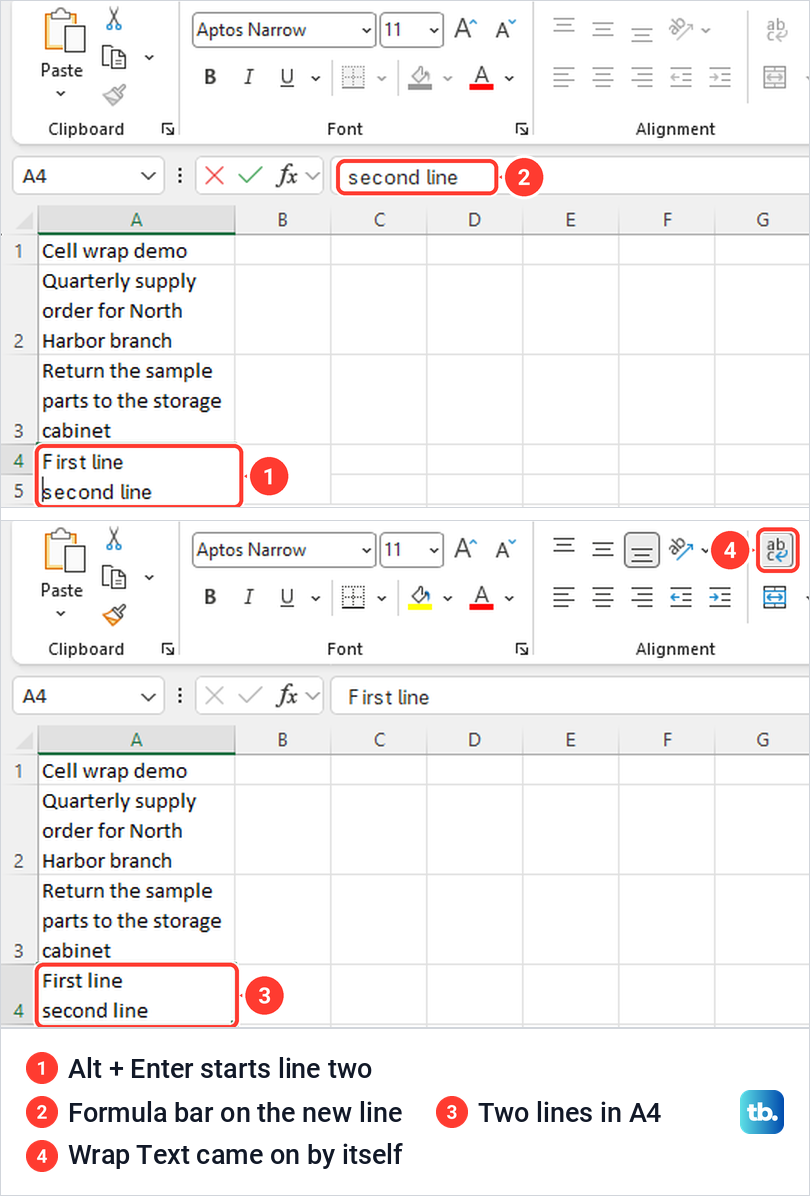Open Borders dropdown arrow in lower ribbon
Image resolution: width=810 pixels, height=1196 pixels.
click(x=381, y=598)
